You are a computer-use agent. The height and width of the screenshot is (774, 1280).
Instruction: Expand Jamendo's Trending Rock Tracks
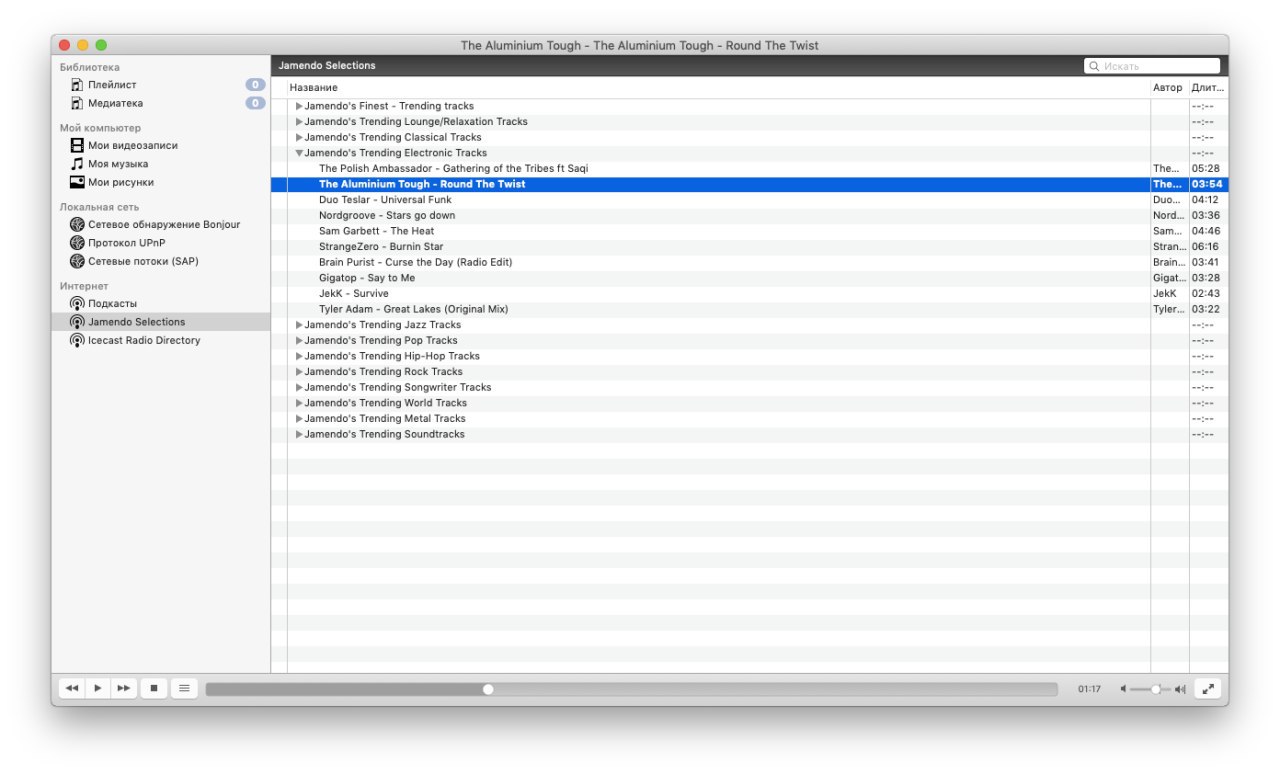pyautogui.click(x=299, y=372)
